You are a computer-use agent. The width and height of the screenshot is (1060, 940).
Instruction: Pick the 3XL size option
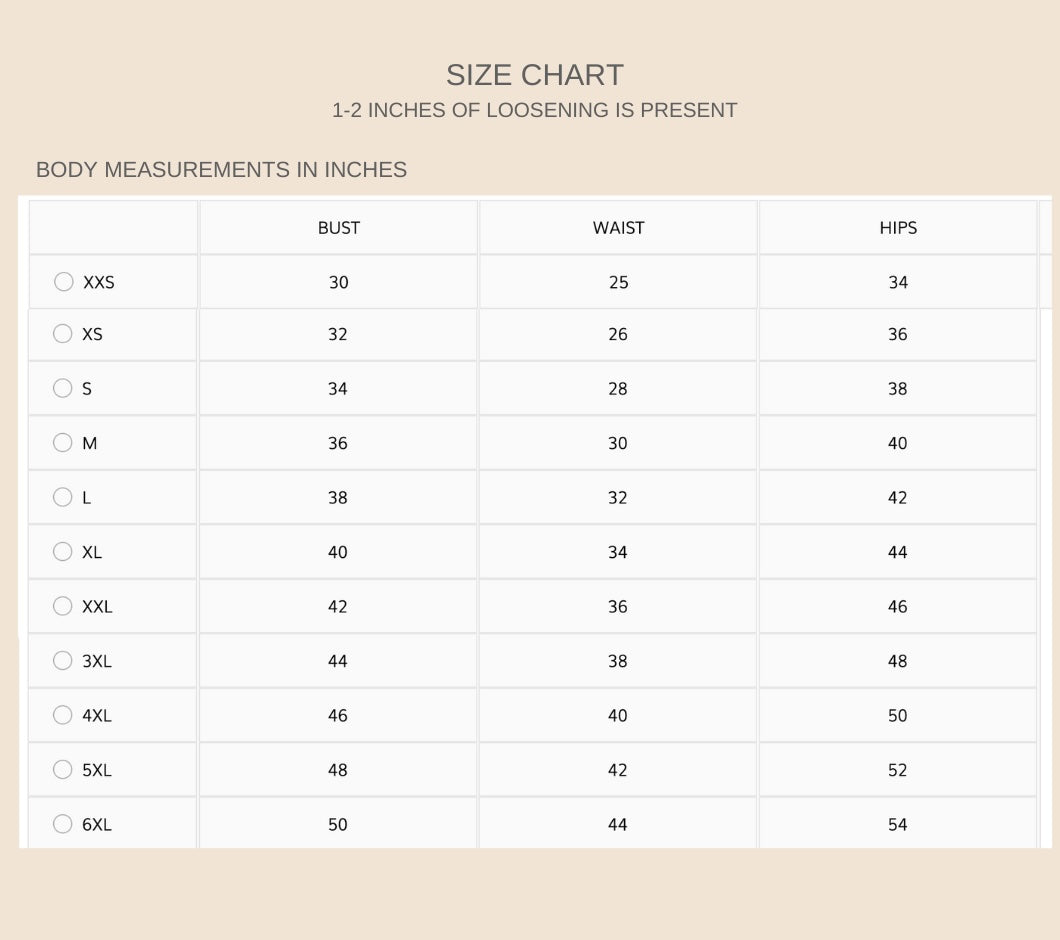coord(63,660)
